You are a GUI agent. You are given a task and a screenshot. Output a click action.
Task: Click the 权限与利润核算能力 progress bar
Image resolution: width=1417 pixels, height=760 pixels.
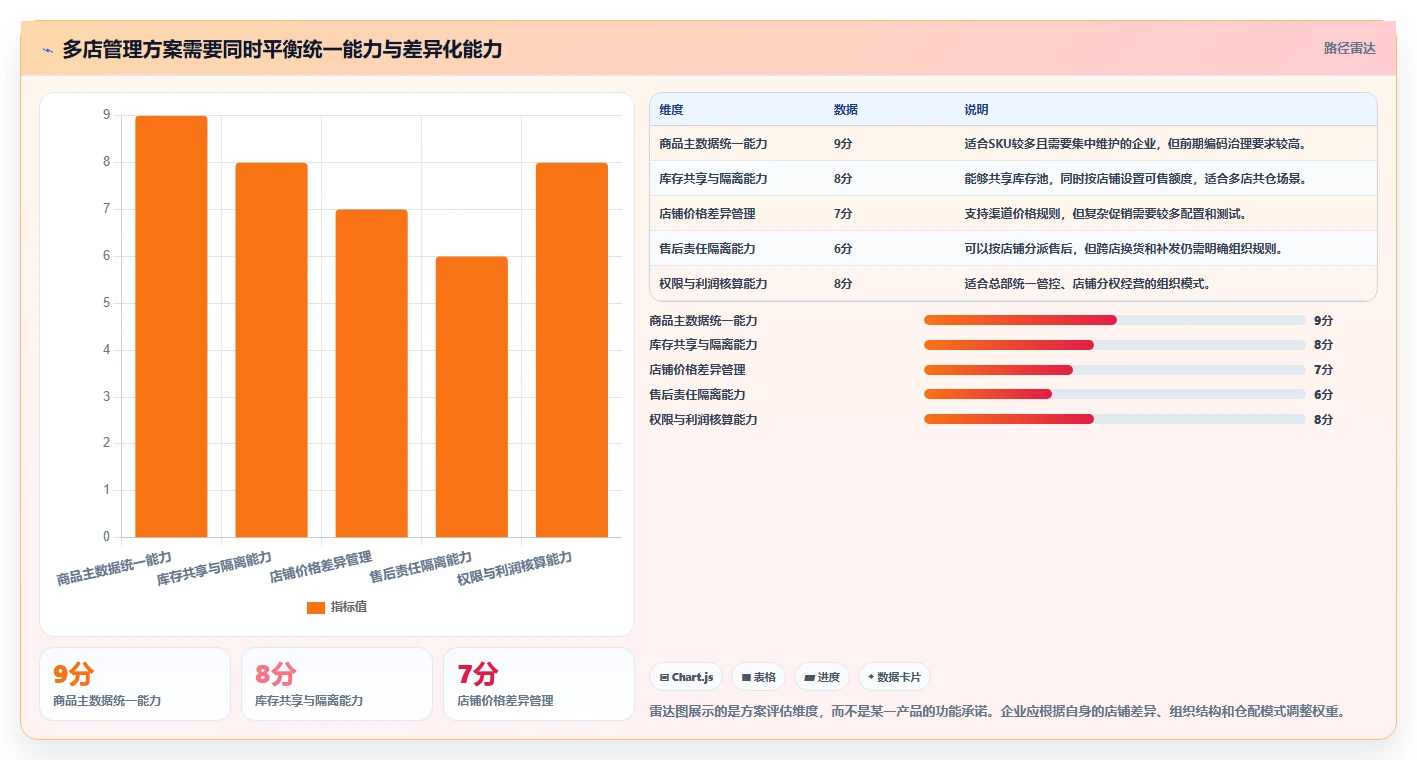click(x=1115, y=419)
